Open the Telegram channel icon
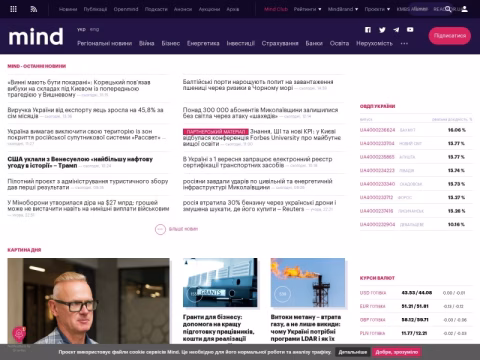The image size is (480, 360). click(396, 30)
